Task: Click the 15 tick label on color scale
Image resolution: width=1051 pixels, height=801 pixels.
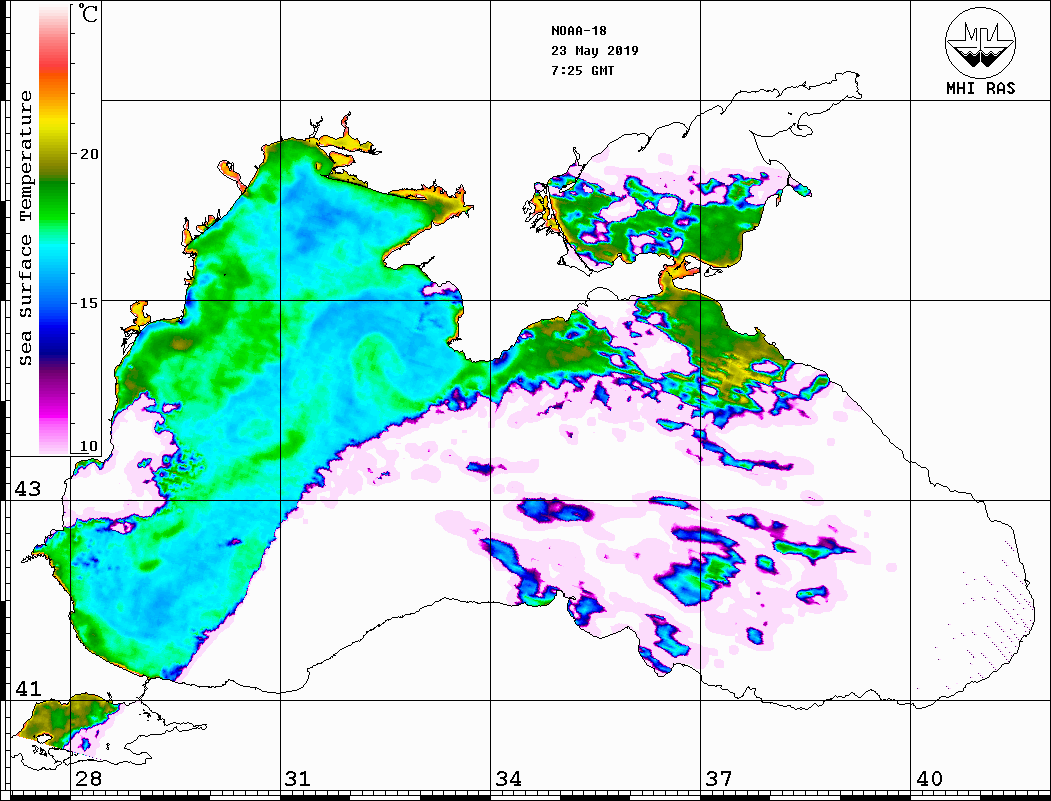Action: 88,303
